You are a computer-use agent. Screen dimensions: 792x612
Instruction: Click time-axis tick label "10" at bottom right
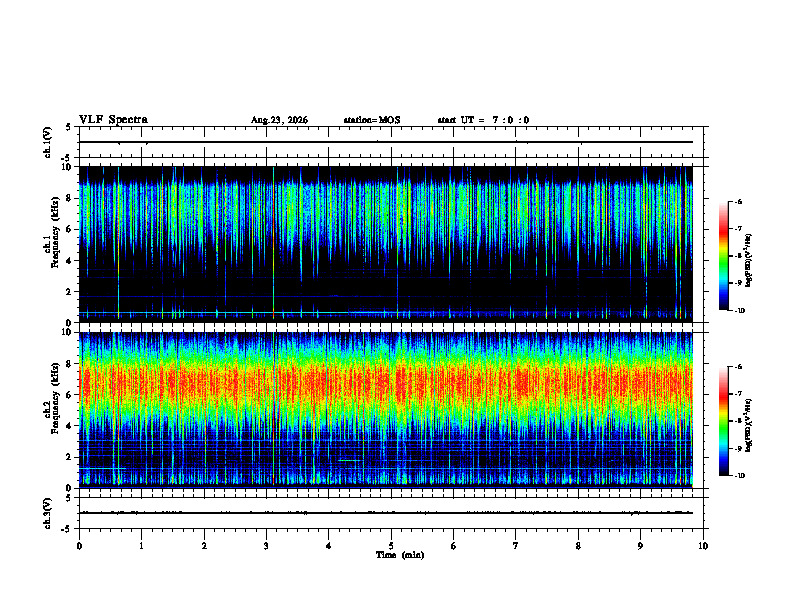[703, 546]
